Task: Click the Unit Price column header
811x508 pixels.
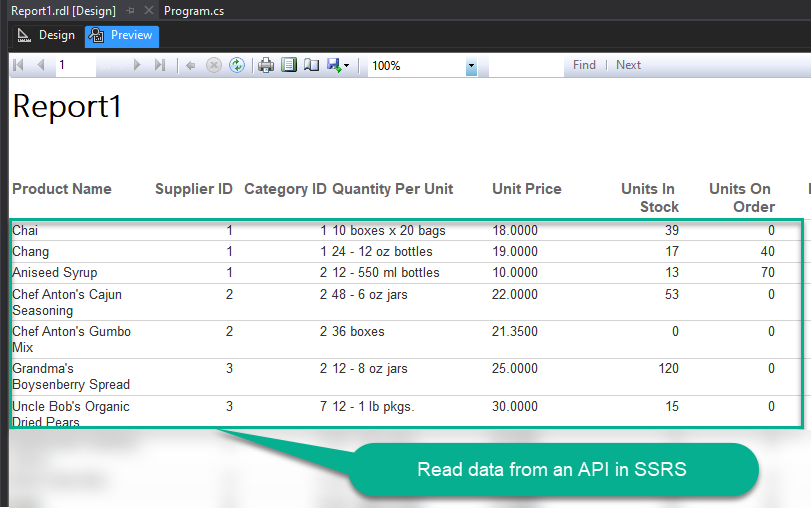Action: click(x=527, y=189)
